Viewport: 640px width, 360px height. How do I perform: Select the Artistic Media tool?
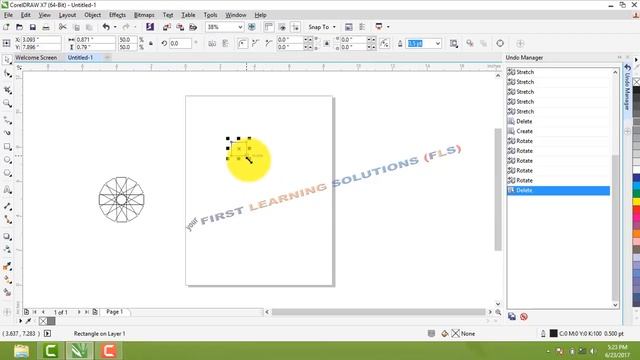pos(7,133)
